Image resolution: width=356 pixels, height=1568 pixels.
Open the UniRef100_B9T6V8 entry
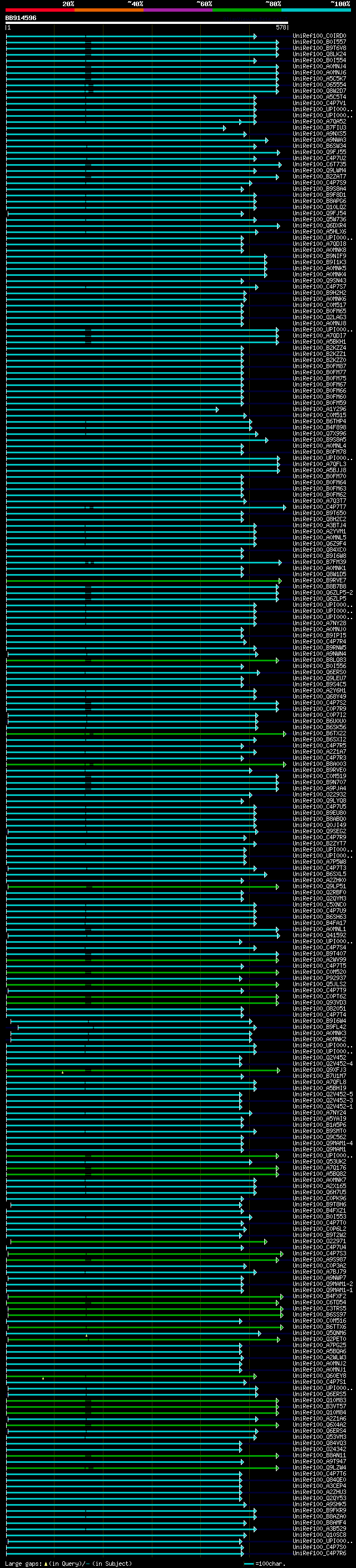(x=319, y=48)
